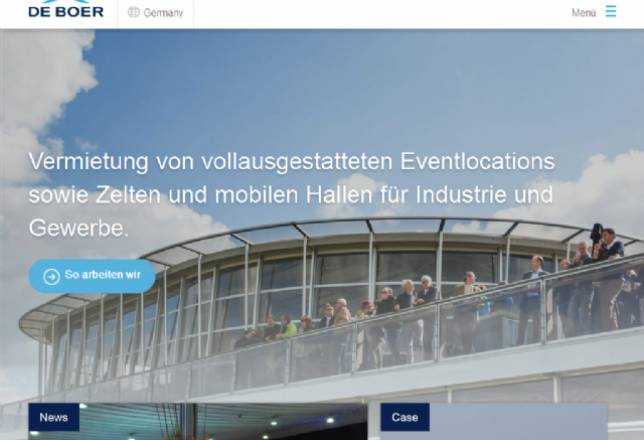Viewport: 644px width, 440px height.
Task: Open the hamburger menu icon
Action: 611,11
